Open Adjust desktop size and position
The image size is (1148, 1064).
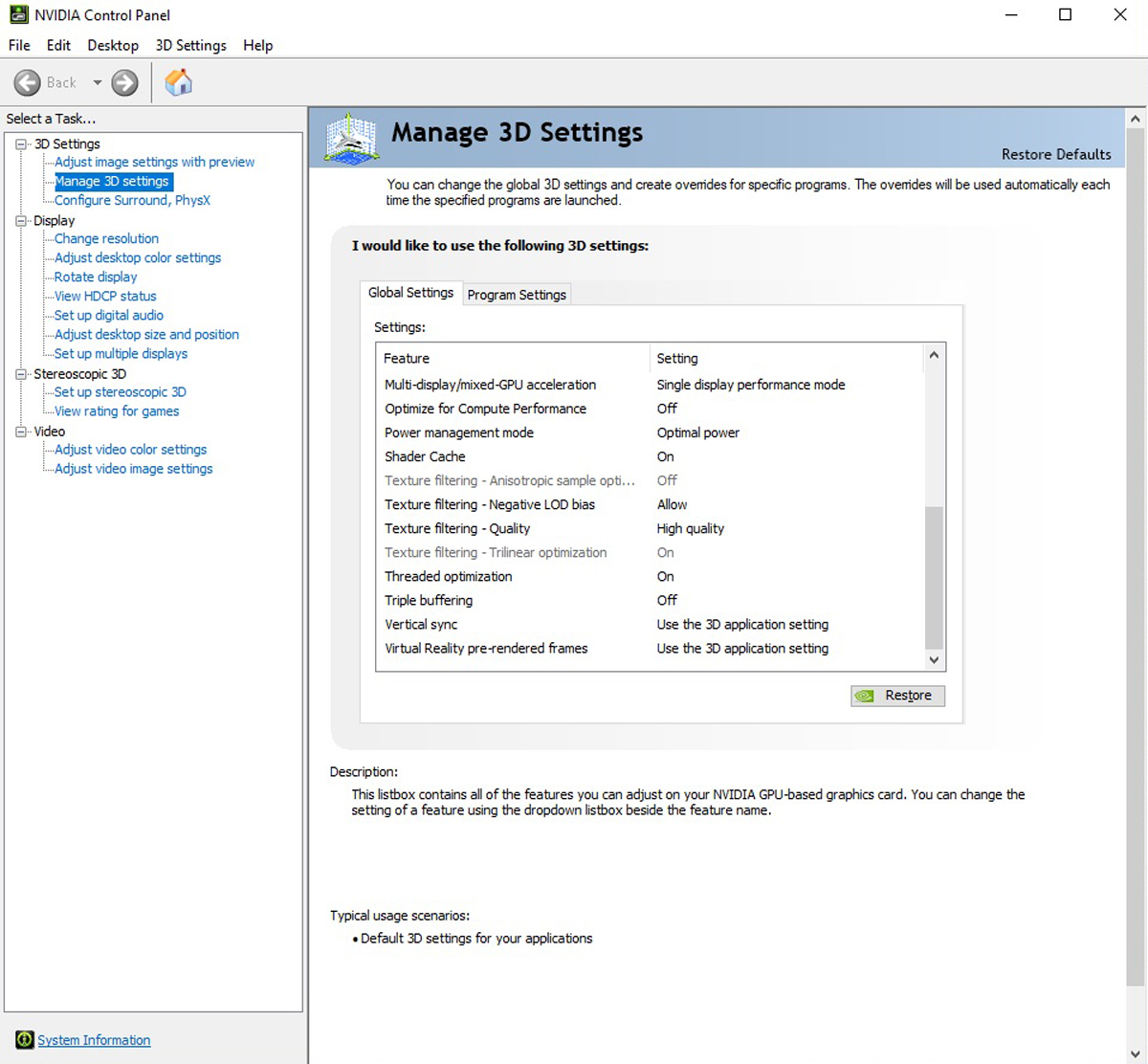(146, 334)
